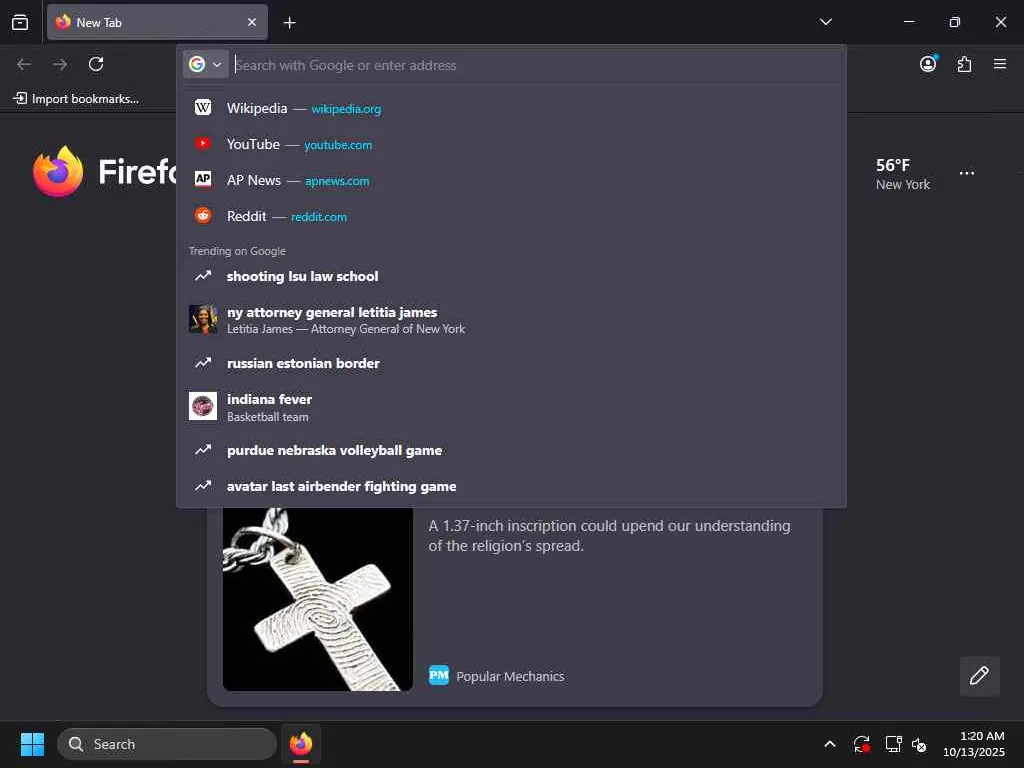Click the Firefox logo on new tab page
Image resolution: width=1024 pixels, height=768 pixels.
[58, 171]
